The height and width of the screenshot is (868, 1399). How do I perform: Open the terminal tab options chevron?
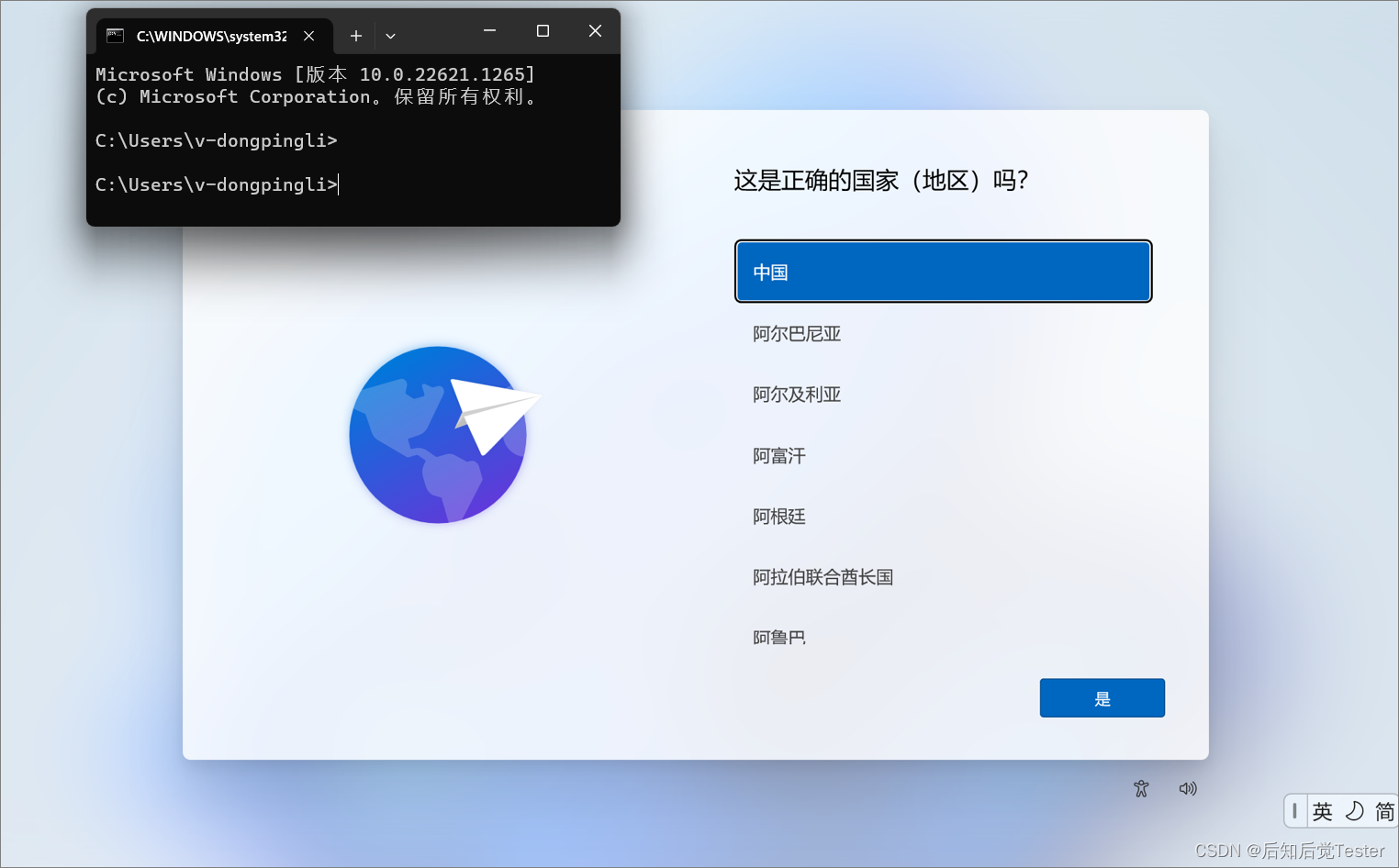tap(390, 36)
